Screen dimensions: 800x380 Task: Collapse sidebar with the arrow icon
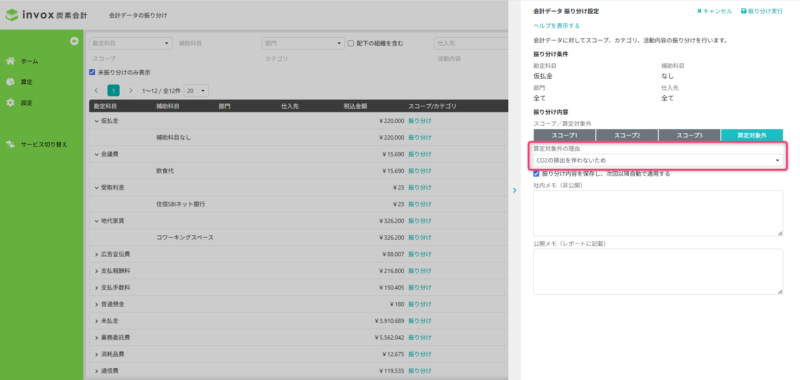[74, 41]
